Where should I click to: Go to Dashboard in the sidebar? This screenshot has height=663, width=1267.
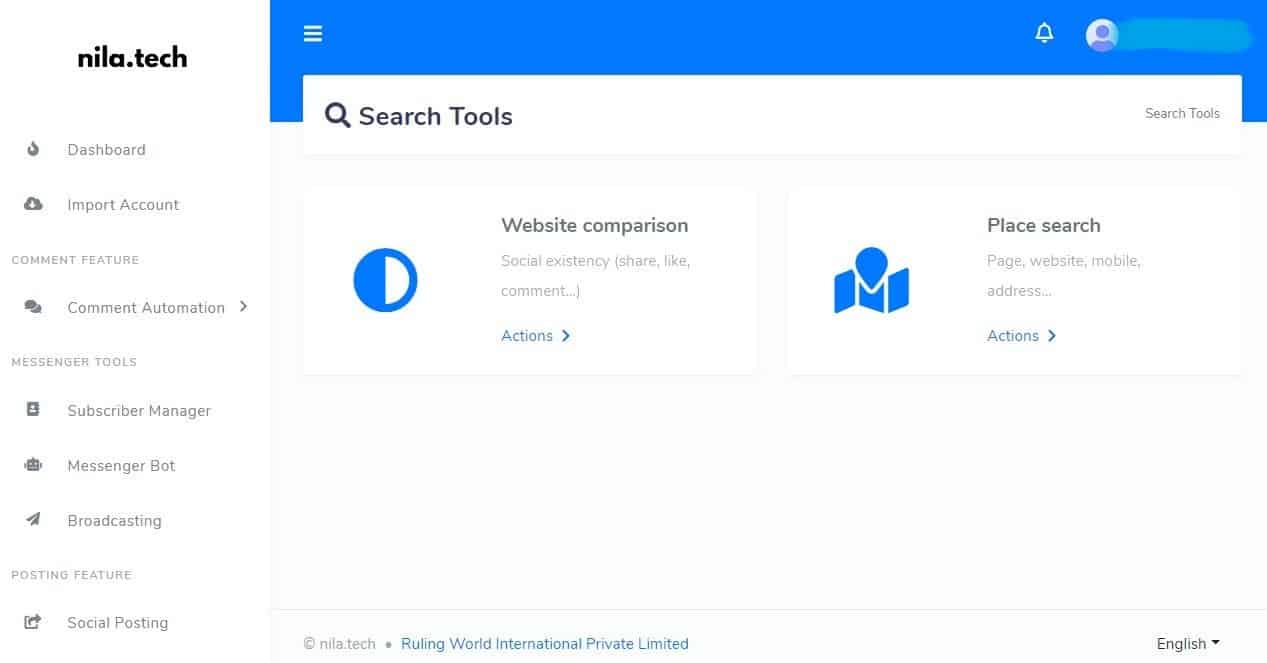click(x=106, y=150)
